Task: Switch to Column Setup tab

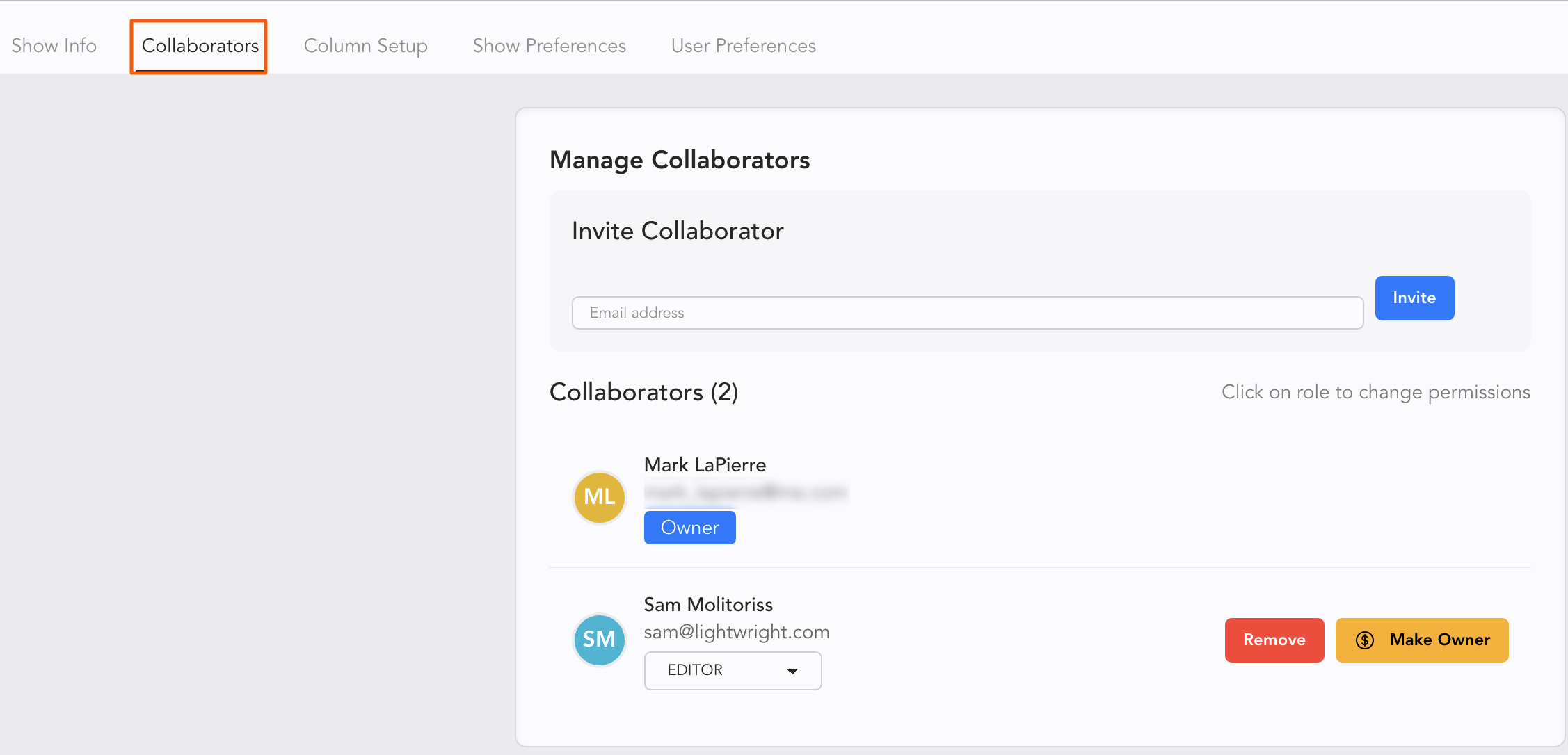Action: (366, 46)
